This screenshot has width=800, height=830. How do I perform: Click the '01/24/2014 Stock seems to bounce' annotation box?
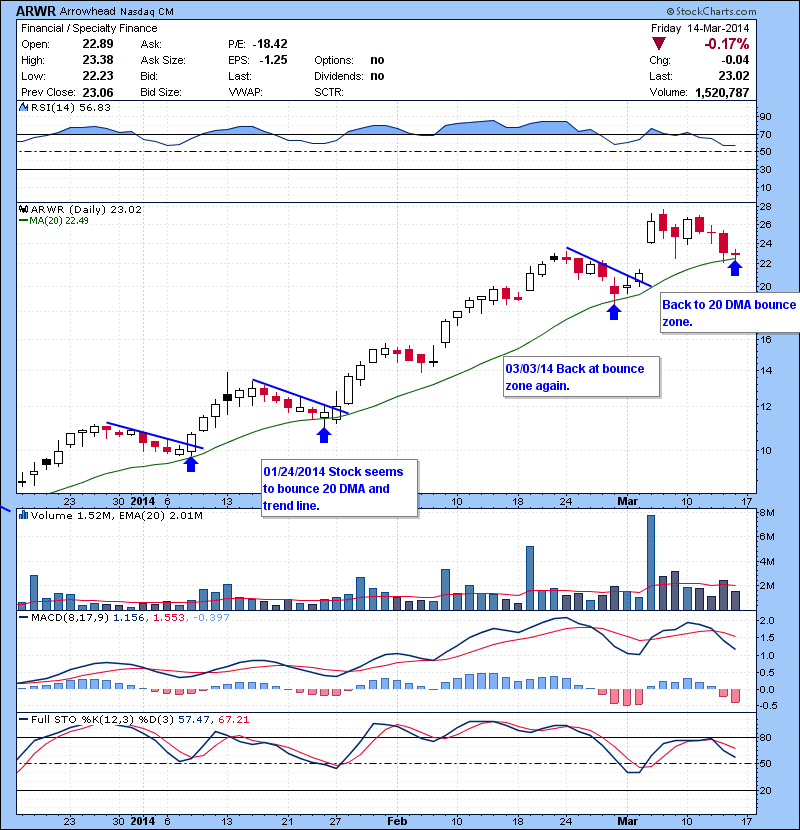tap(340, 488)
